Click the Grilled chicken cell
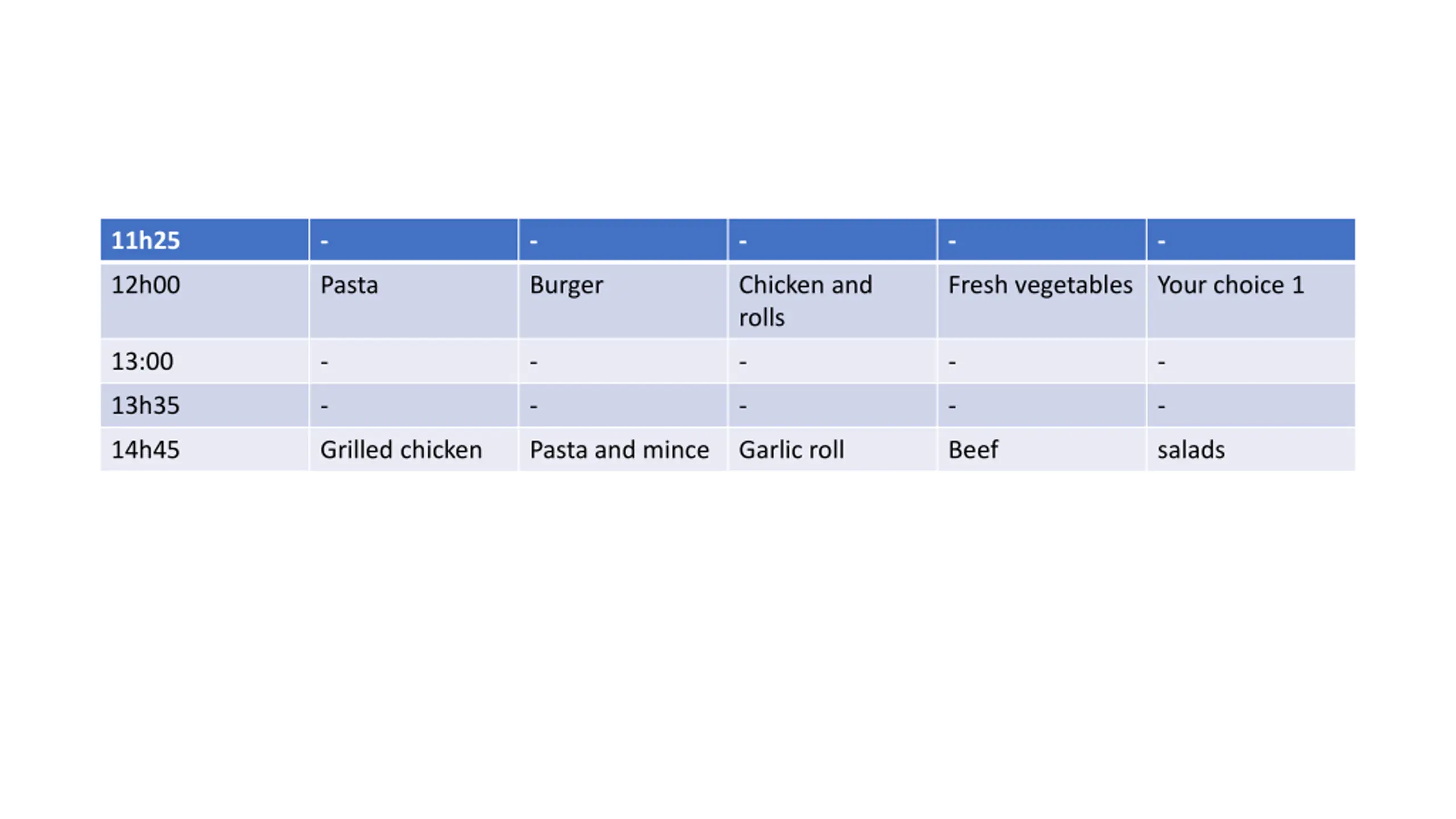1456x819 pixels. tap(413, 449)
